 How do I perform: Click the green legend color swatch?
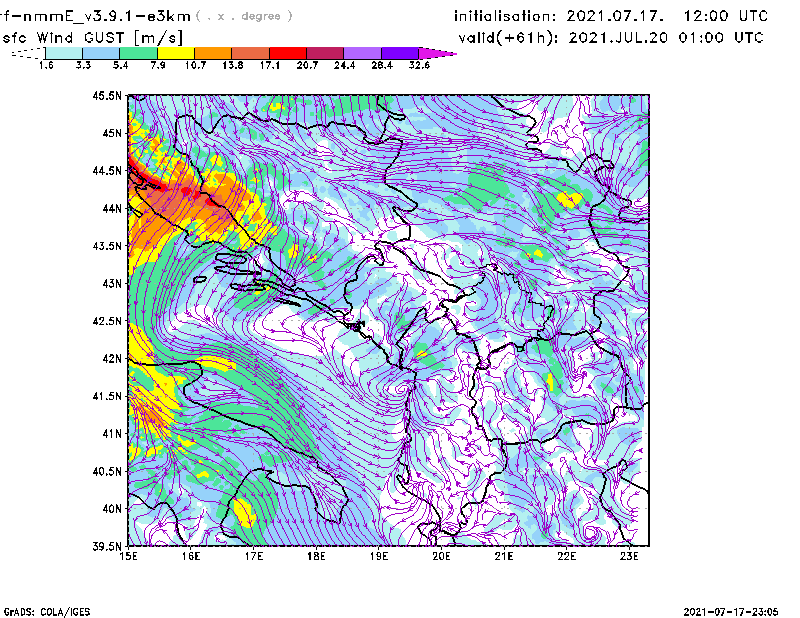coord(138,53)
